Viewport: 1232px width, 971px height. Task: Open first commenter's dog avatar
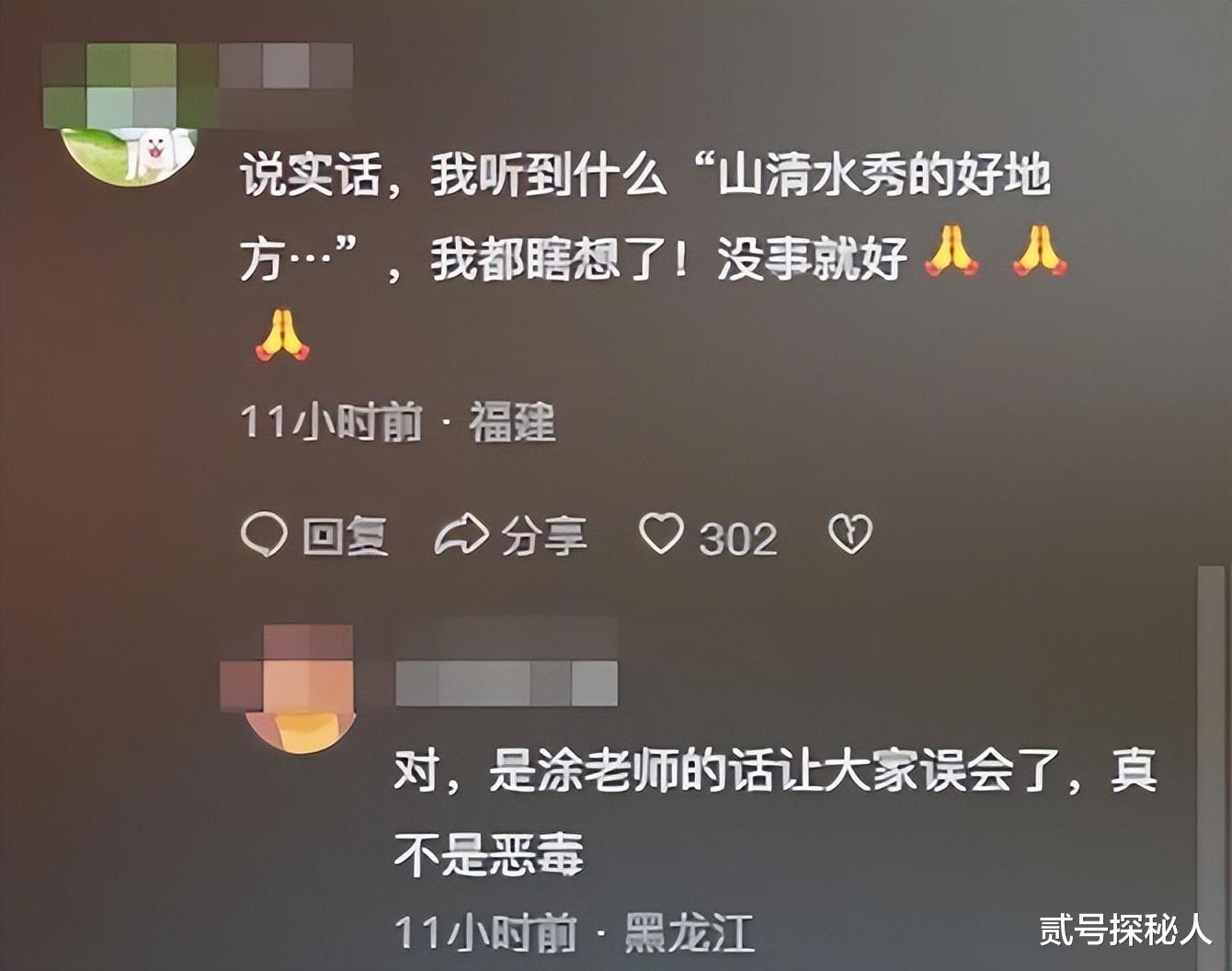(x=130, y=154)
